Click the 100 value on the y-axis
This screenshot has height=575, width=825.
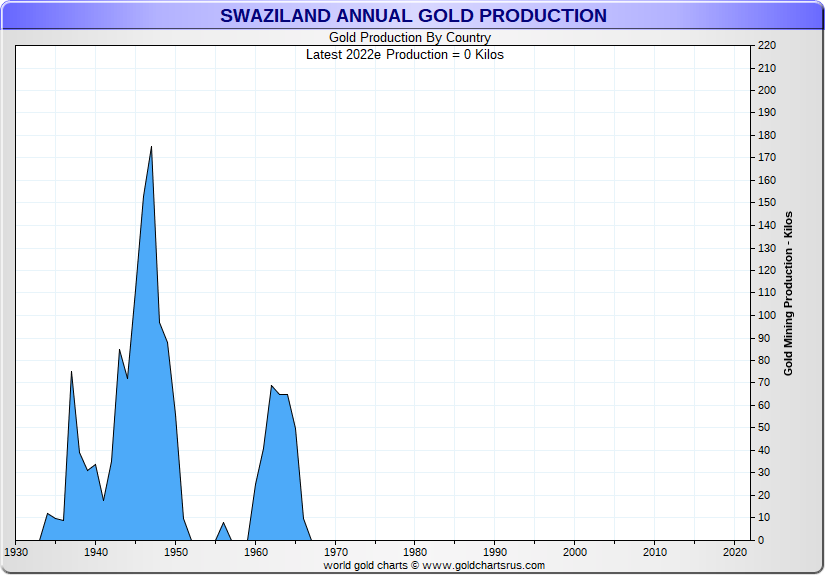coord(768,315)
